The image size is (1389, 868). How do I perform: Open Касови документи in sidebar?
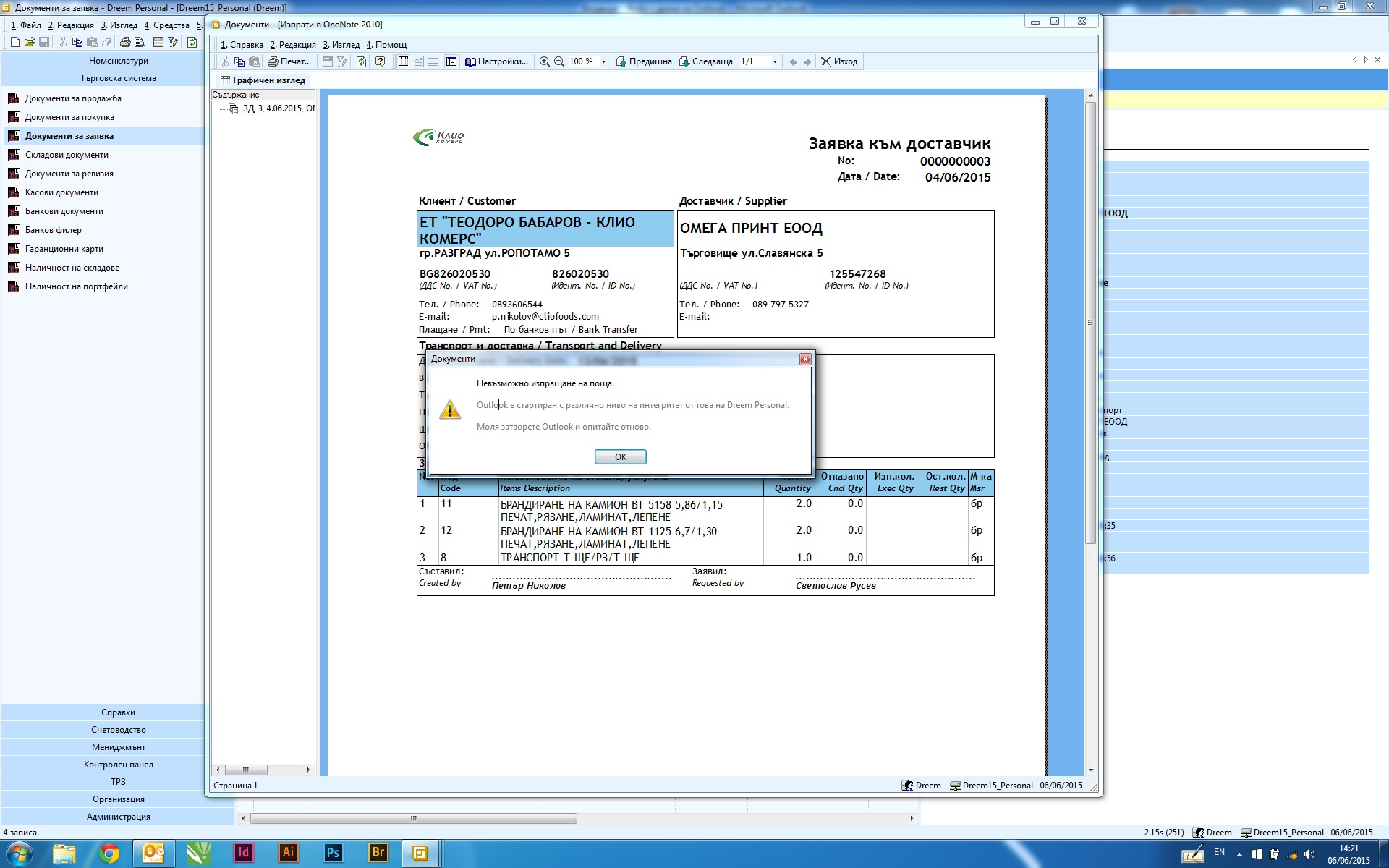[61, 192]
